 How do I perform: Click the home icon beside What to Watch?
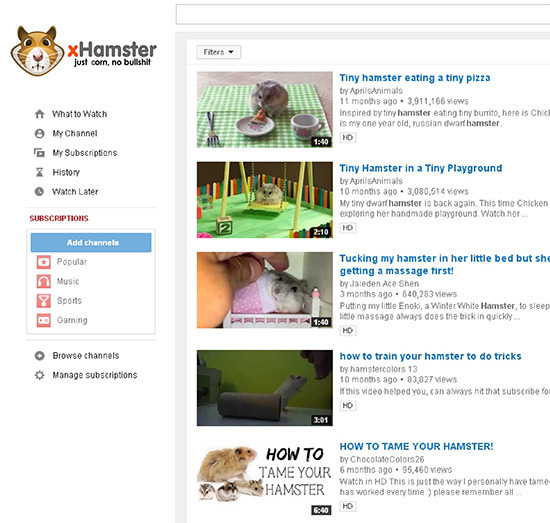tap(40, 114)
